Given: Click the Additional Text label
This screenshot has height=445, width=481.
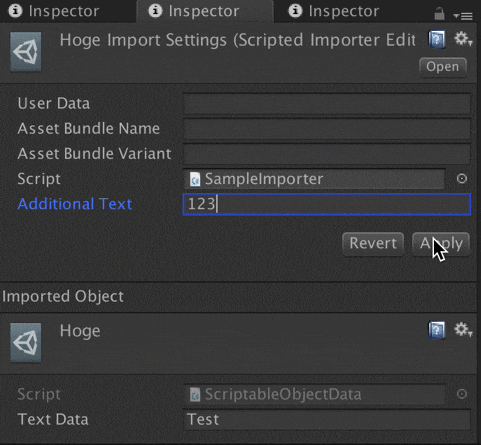Looking at the screenshot, I should click(x=75, y=204).
